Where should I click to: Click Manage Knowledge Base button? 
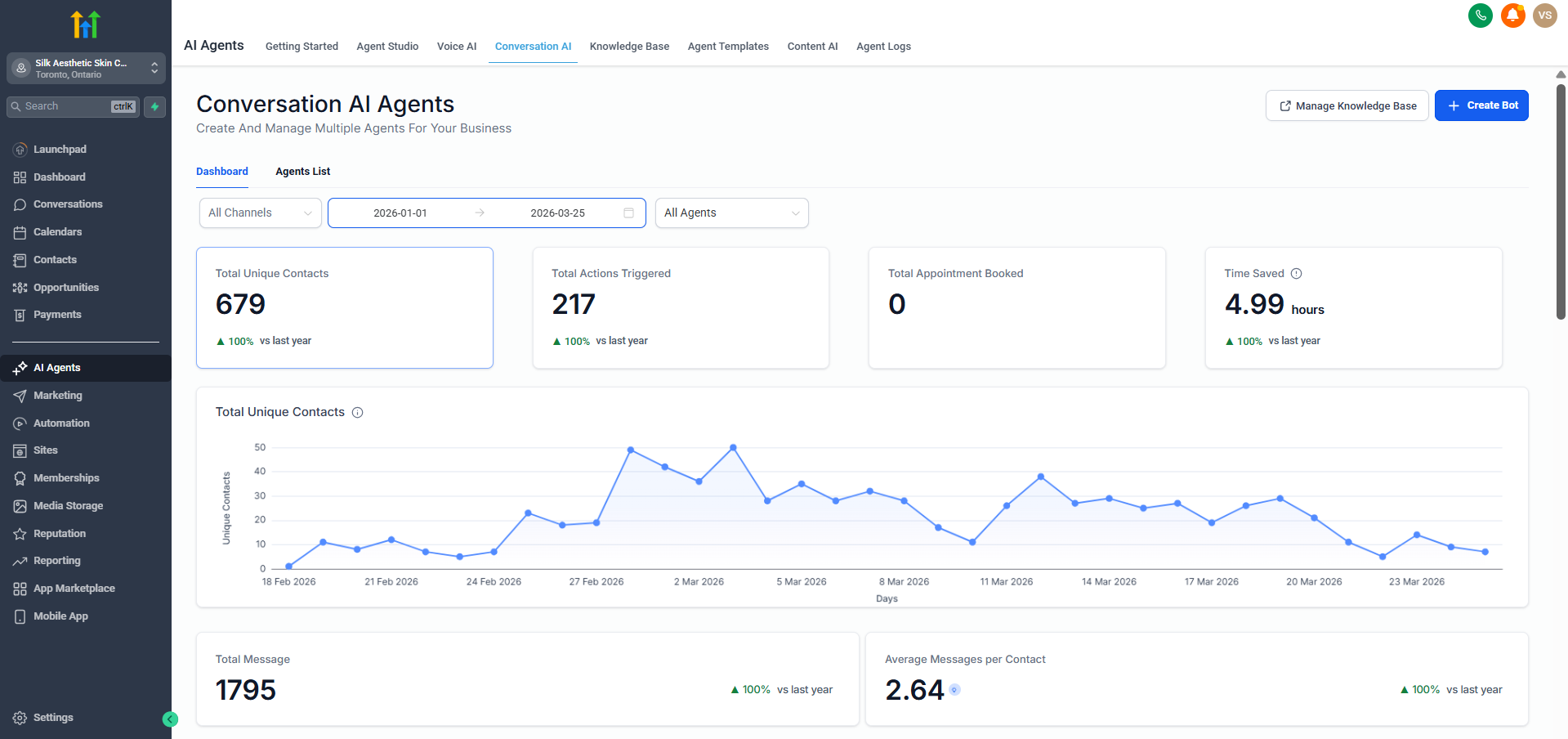coord(1347,105)
